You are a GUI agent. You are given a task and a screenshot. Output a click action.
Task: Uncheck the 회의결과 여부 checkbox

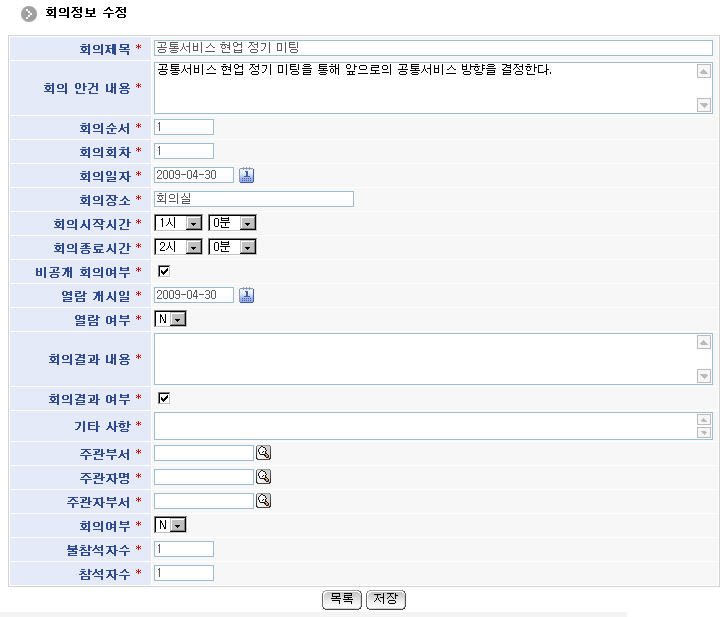[164, 398]
